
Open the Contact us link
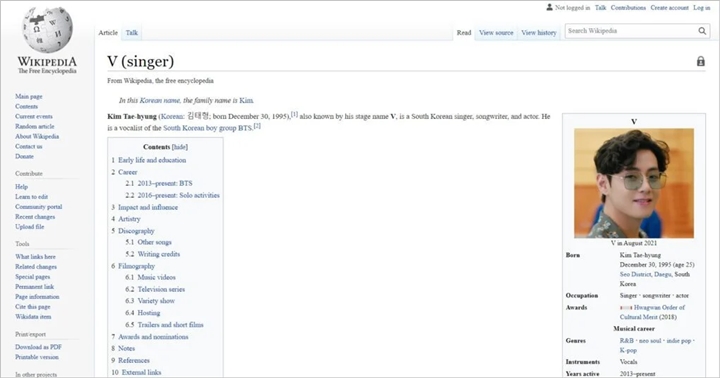[x=28, y=147]
